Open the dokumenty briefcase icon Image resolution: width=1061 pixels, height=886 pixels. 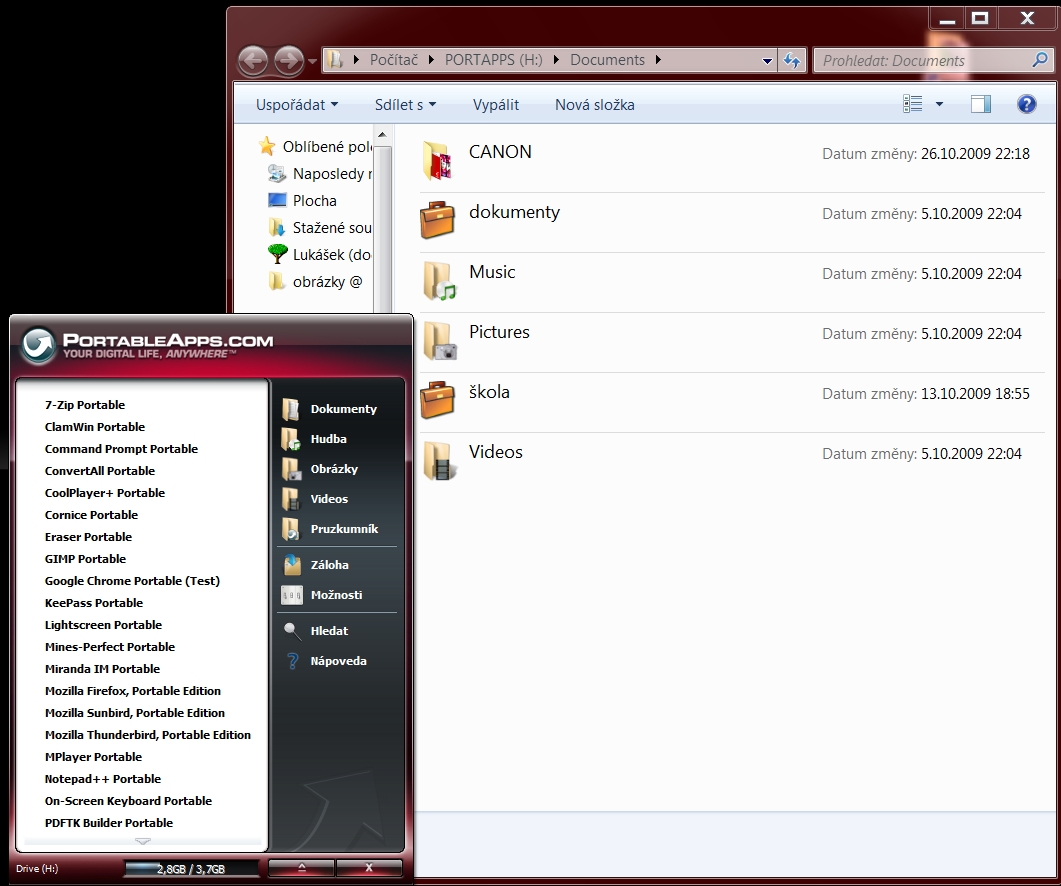(x=437, y=220)
